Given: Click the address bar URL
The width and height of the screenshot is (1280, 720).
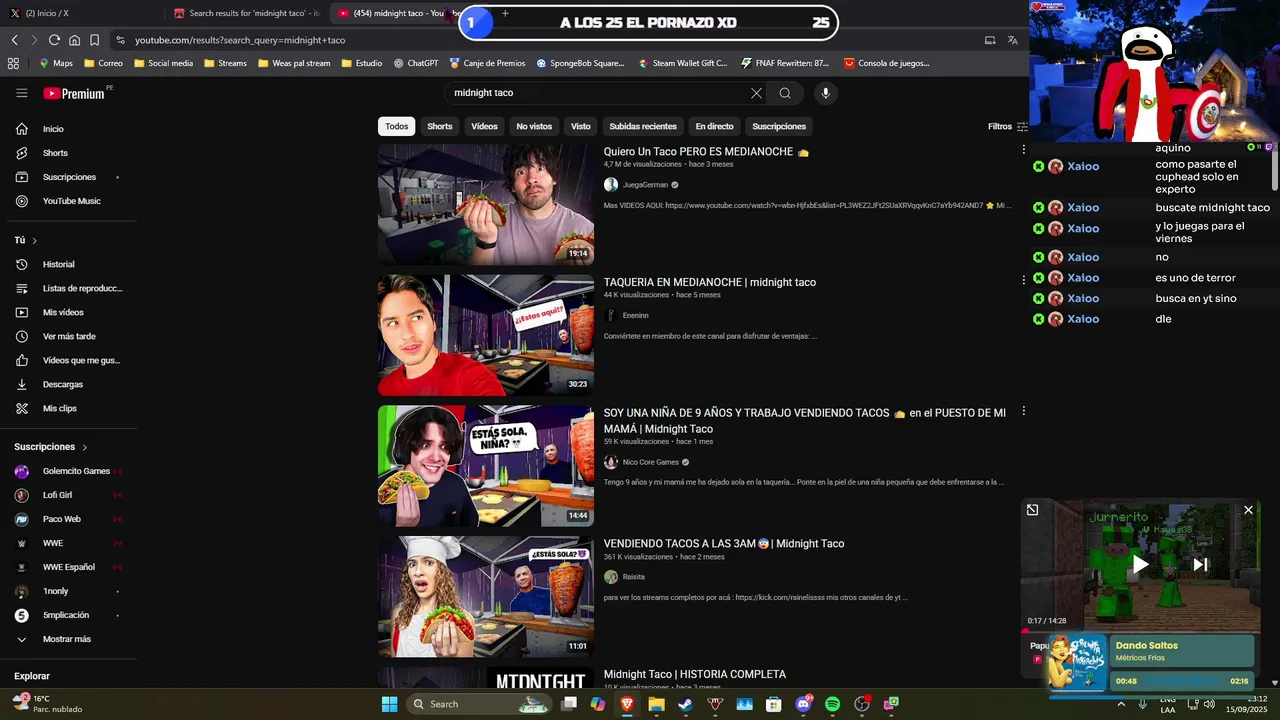Looking at the screenshot, I should tap(240, 40).
